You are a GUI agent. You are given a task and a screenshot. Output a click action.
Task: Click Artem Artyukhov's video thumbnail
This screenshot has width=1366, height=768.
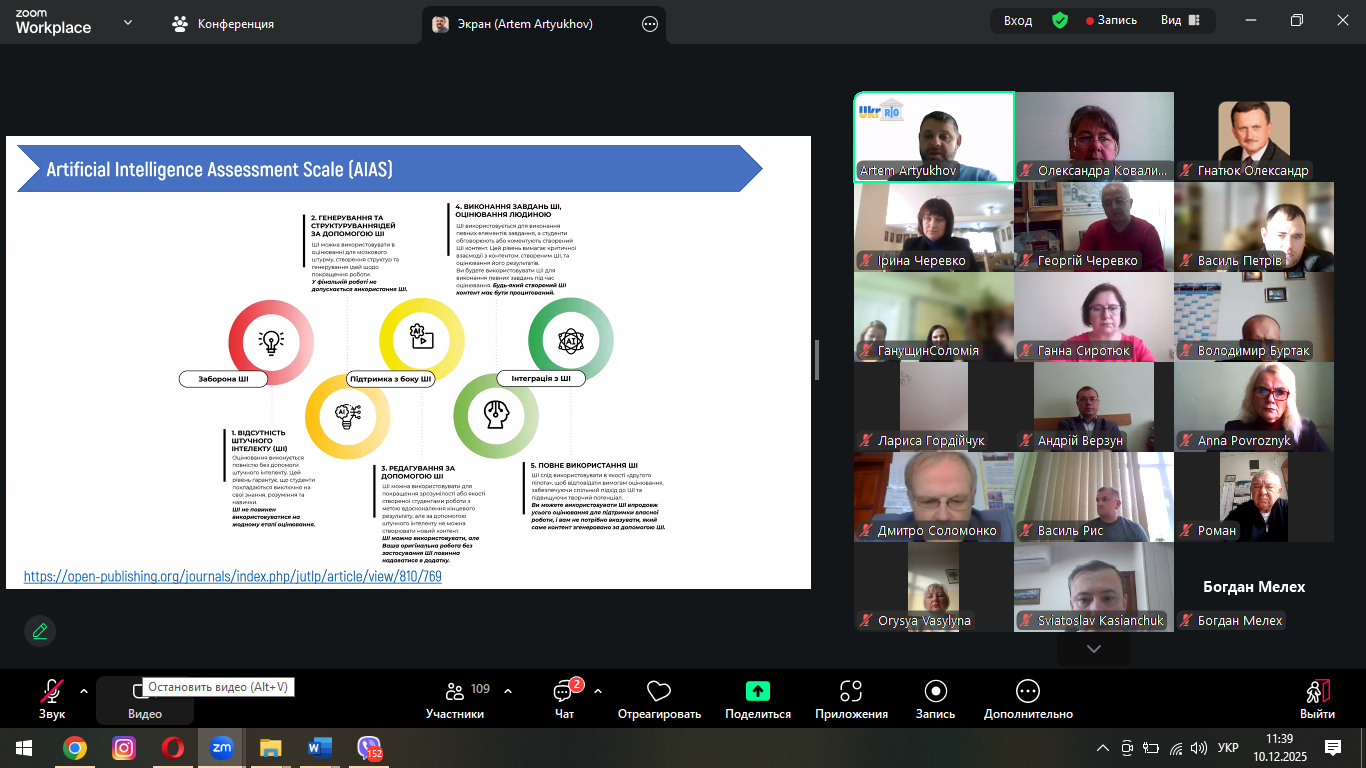pyautogui.click(x=933, y=137)
